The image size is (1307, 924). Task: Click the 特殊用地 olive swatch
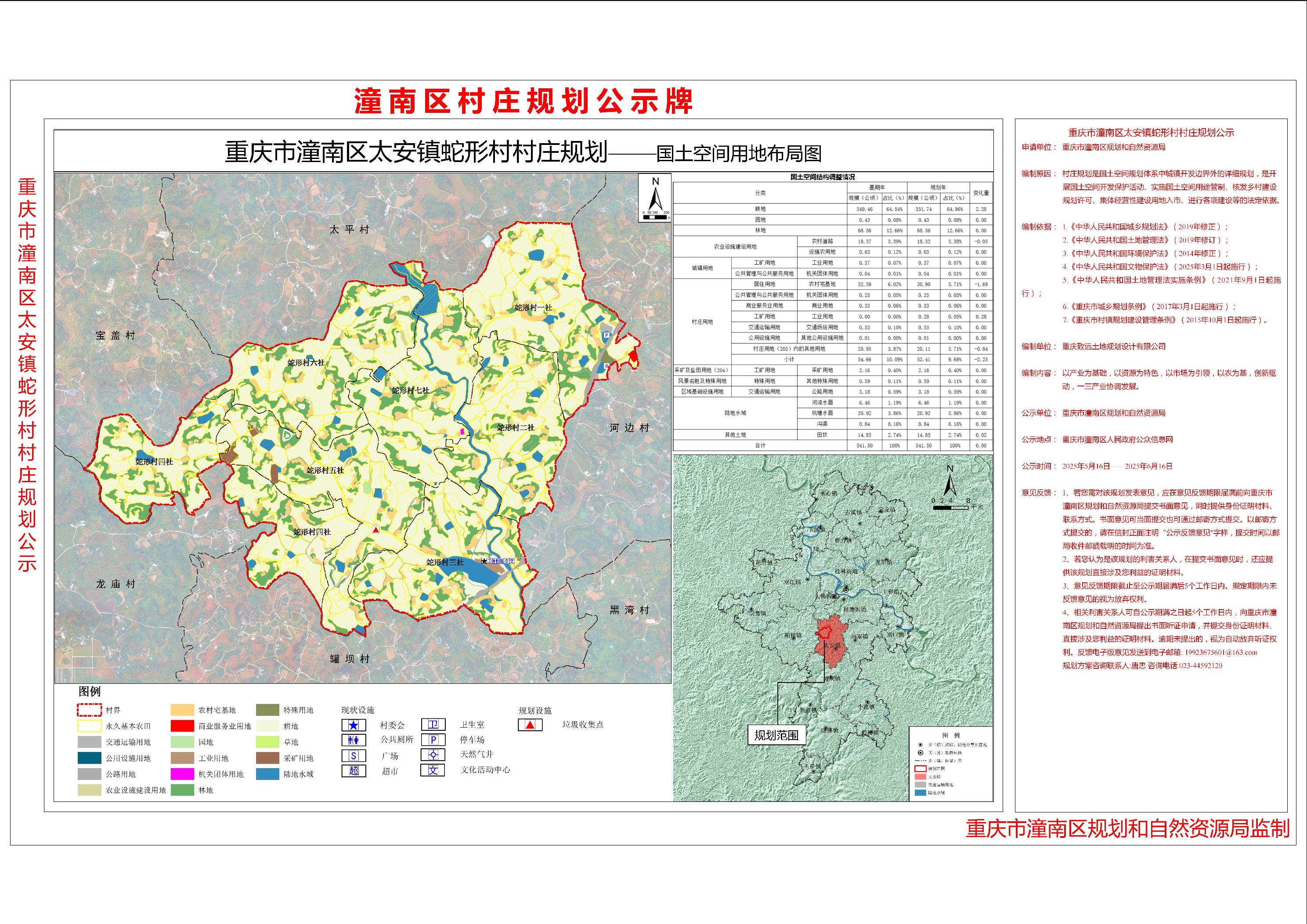pyautogui.click(x=267, y=710)
